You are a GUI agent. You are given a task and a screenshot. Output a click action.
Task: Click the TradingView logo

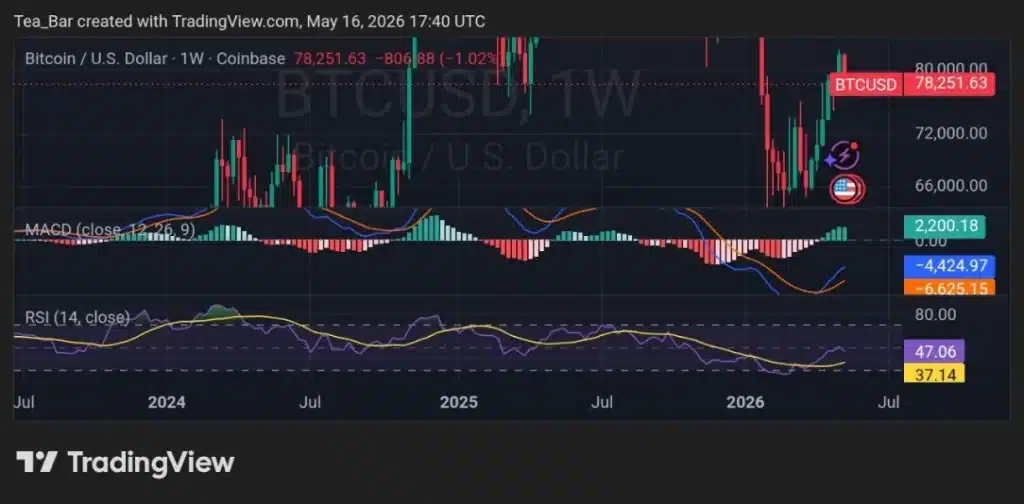[x=125, y=462]
